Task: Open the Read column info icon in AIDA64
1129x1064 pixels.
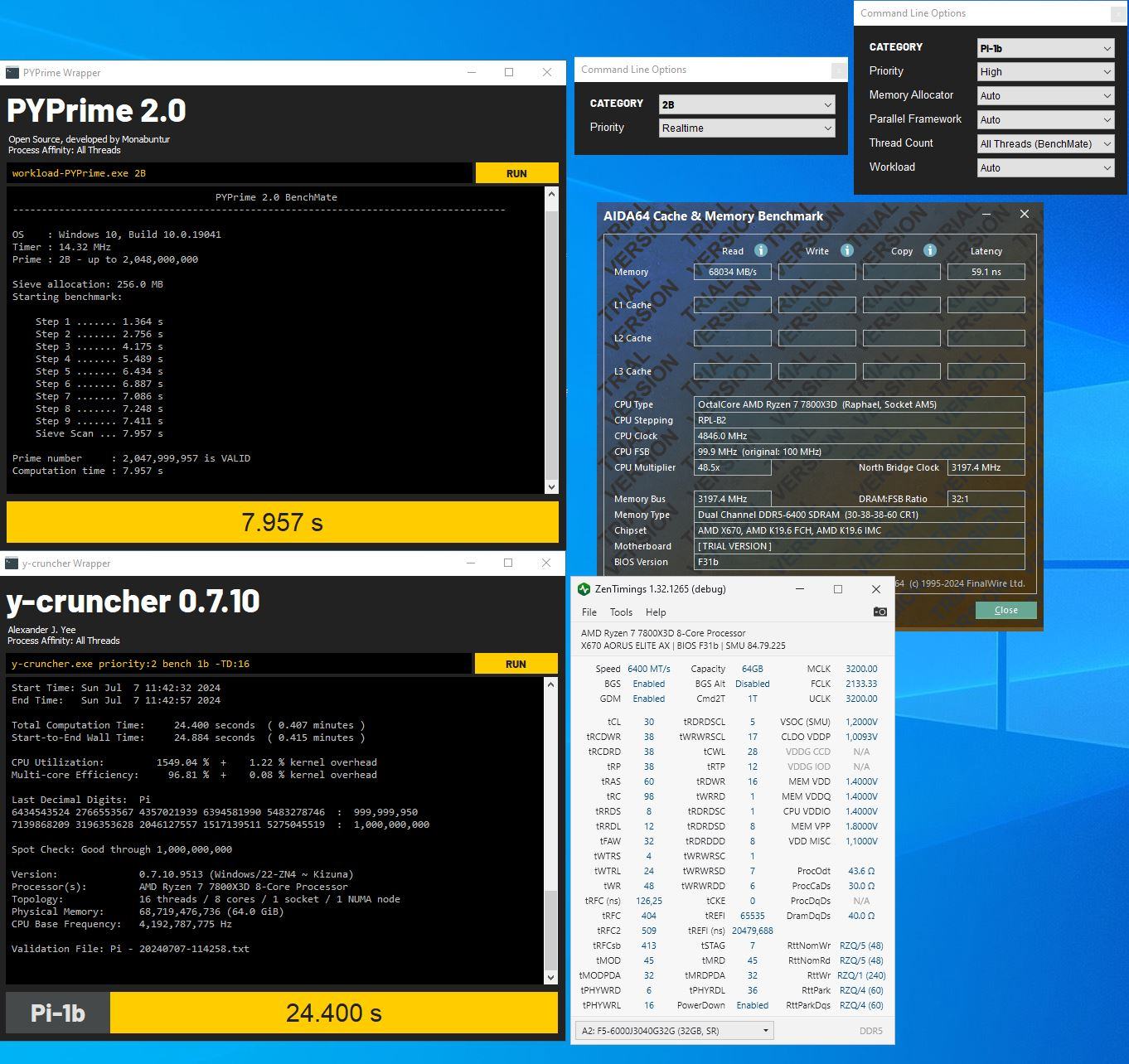Action: 761,250
